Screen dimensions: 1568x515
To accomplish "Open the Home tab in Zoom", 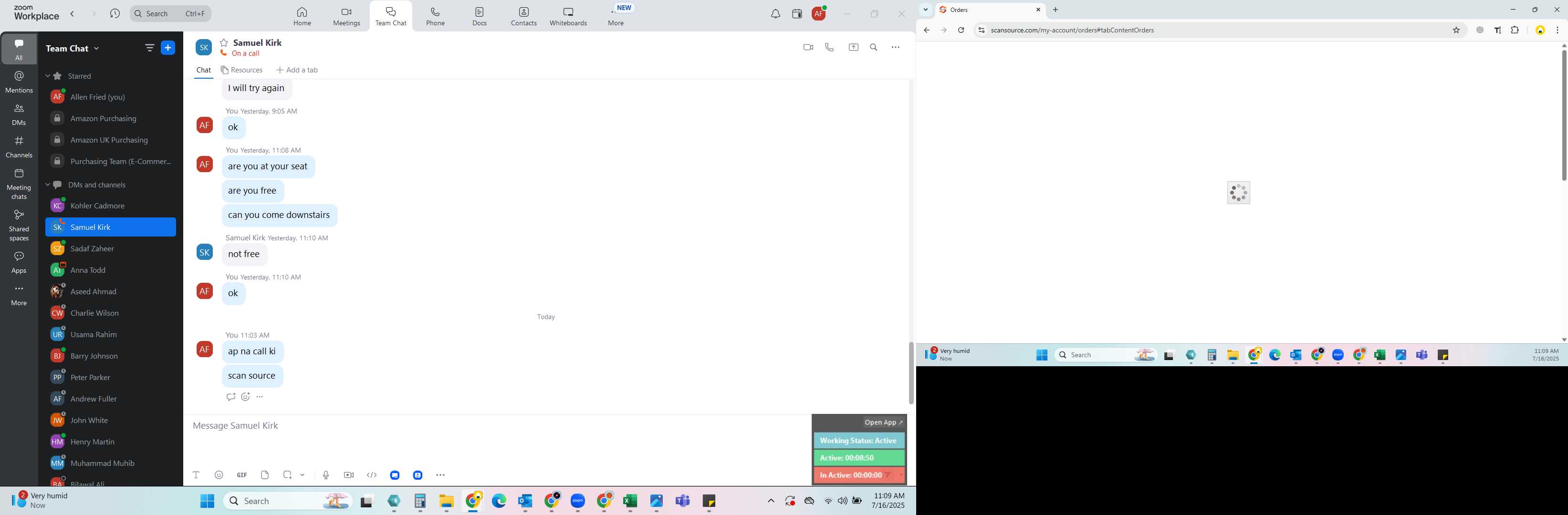I will point(302,16).
